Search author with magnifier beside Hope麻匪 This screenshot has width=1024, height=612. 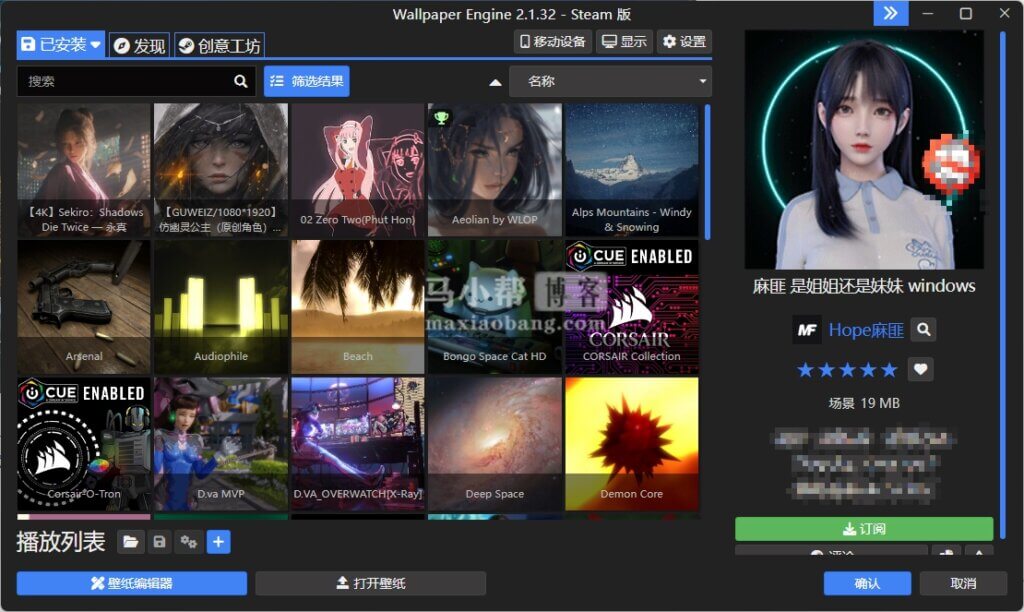coord(923,330)
